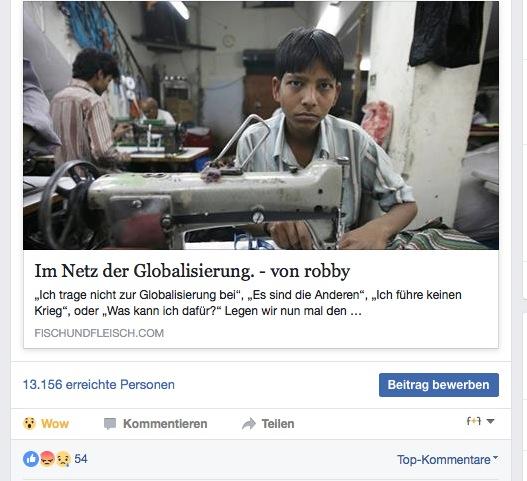Open the article titled Im Netz der Globalisierung
This screenshot has height=481, width=527.
point(192,271)
